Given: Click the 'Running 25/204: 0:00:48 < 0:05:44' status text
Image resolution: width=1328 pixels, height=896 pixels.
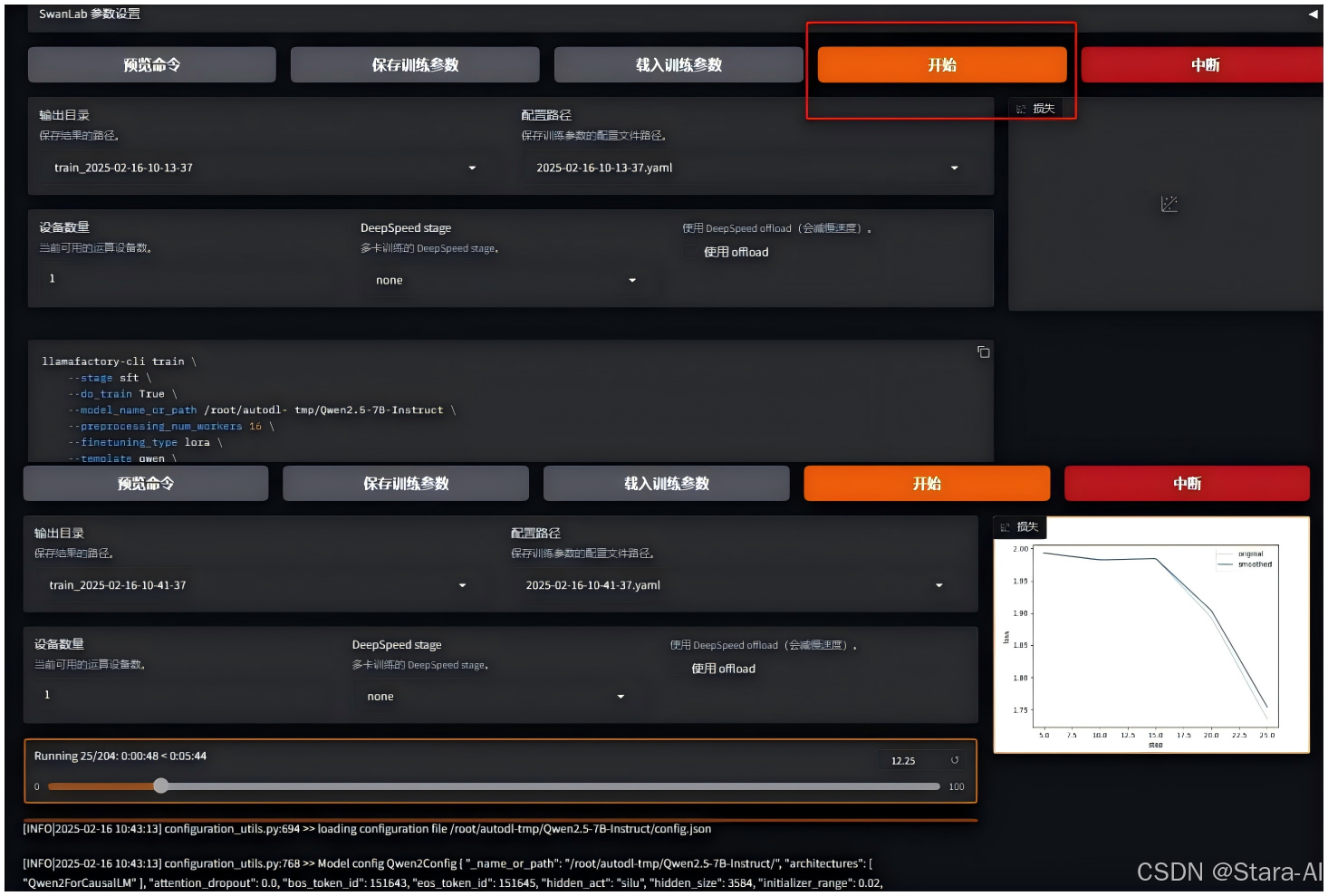Looking at the screenshot, I should coord(120,756).
